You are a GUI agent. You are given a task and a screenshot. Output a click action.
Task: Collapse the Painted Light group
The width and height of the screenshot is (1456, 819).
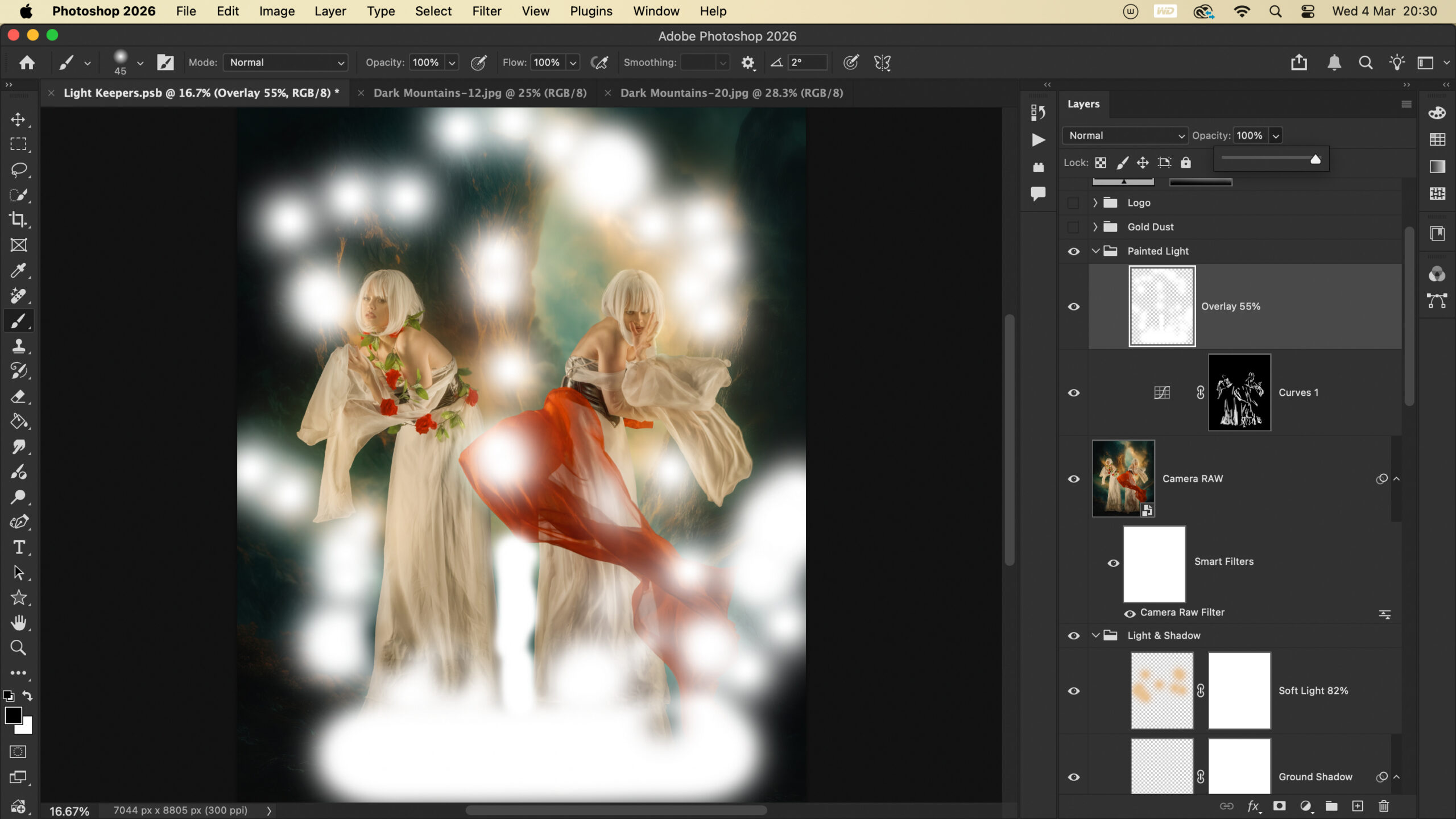click(1095, 251)
